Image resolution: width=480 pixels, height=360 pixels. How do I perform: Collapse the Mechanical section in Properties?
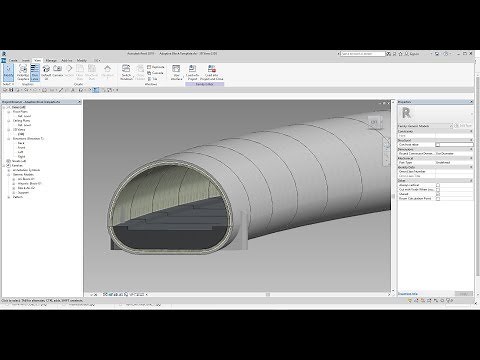471,158
